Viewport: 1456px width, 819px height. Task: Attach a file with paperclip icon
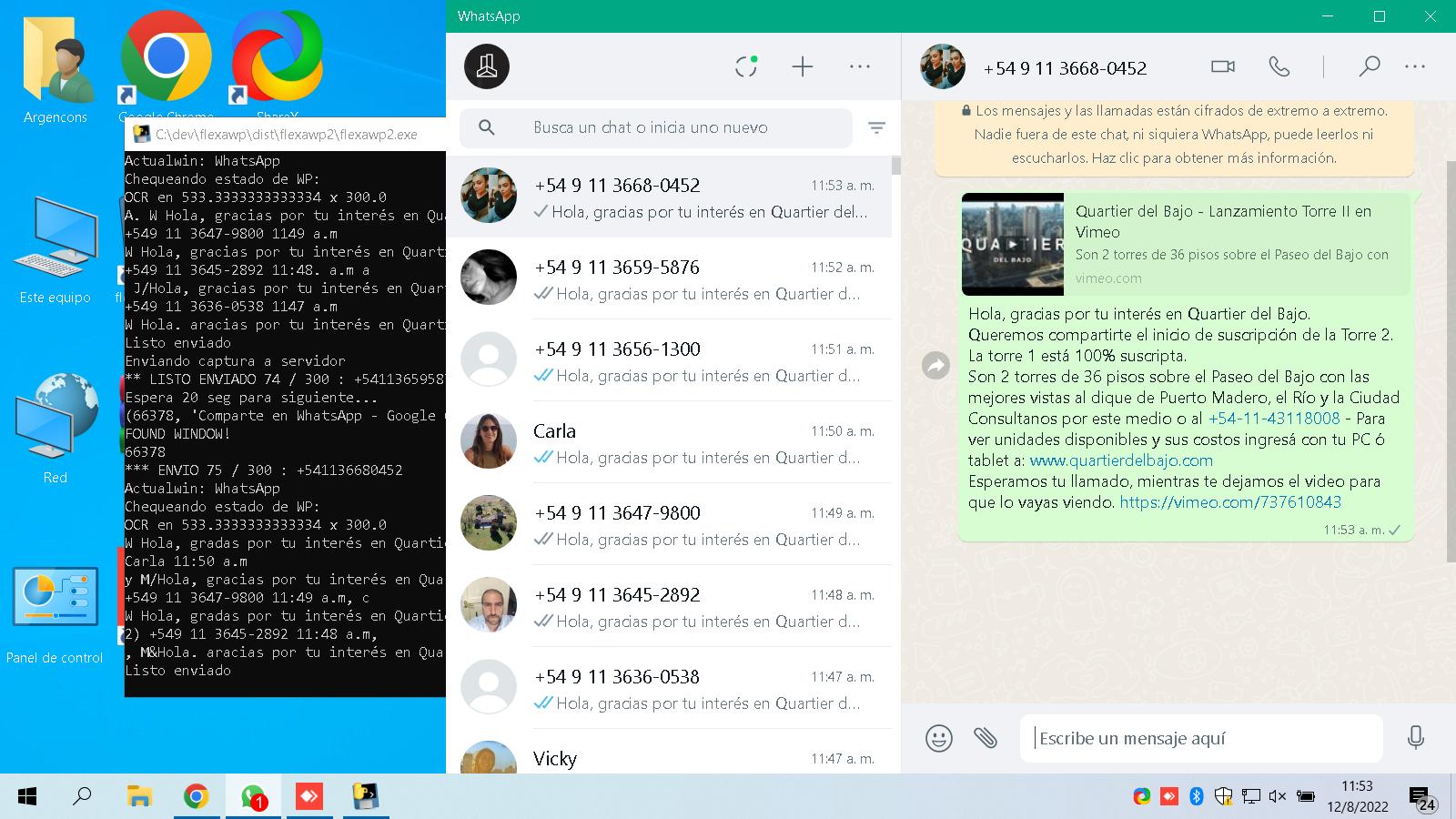coord(986,738)
